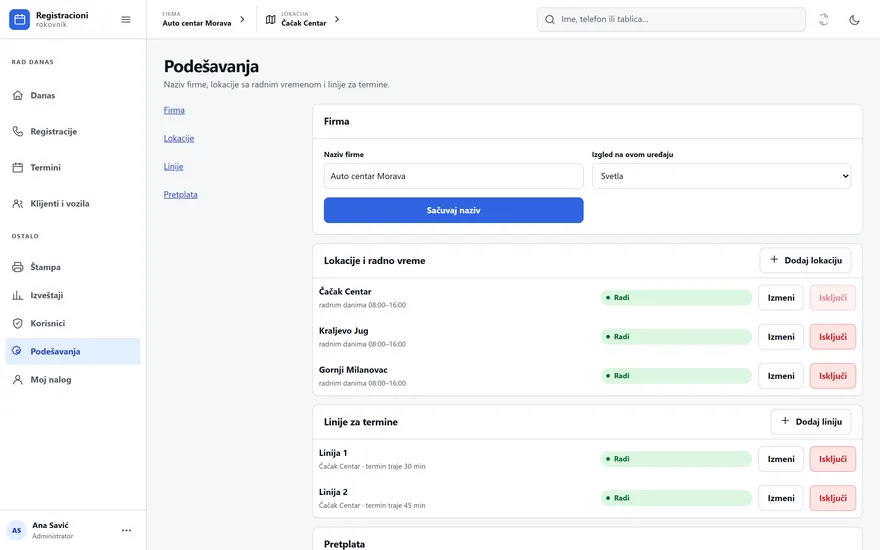Click the printer icon beside Štampa
This screenshot has height=550, width=880.
coord(18,267)
